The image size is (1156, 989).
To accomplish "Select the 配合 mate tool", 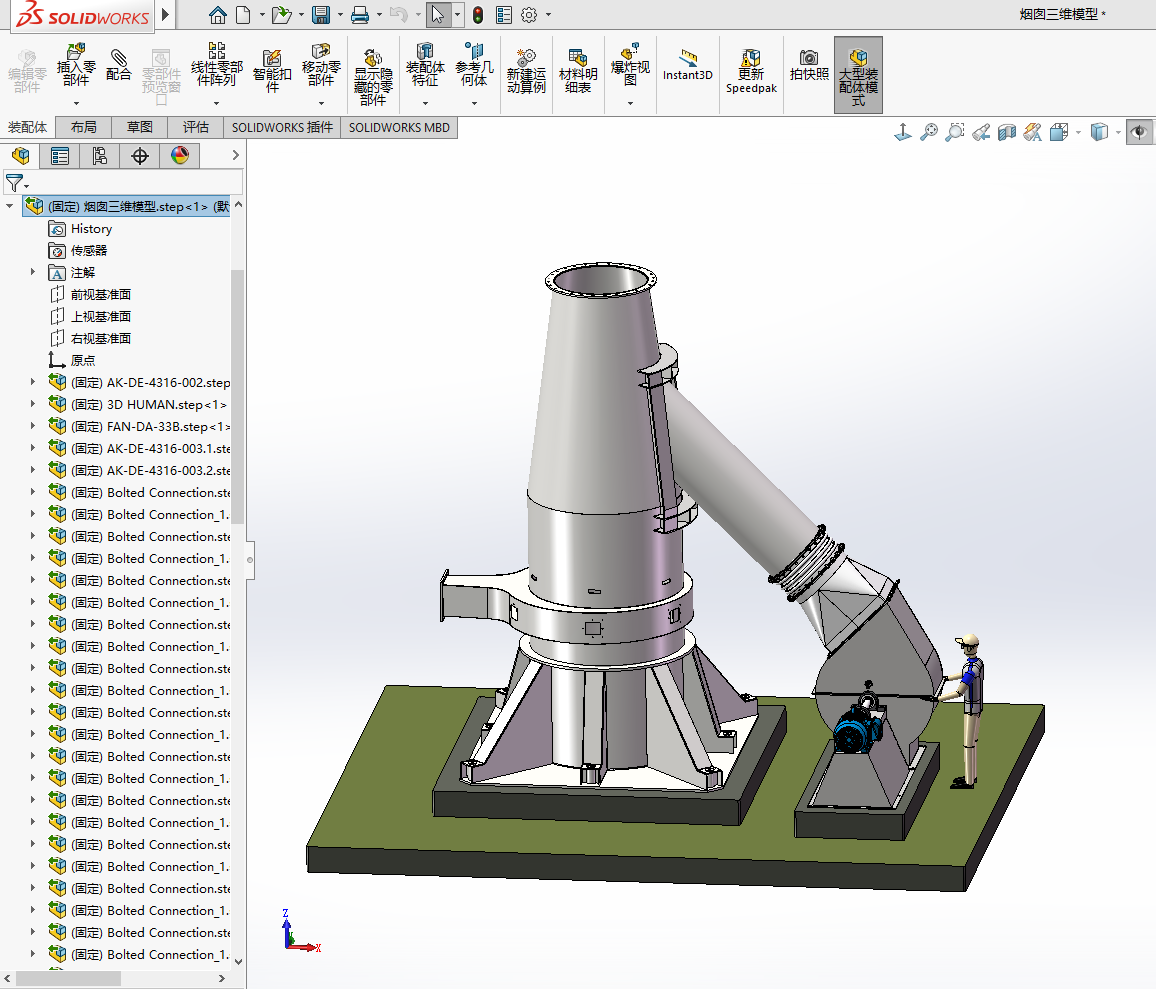I will click(x=119, y=63).
